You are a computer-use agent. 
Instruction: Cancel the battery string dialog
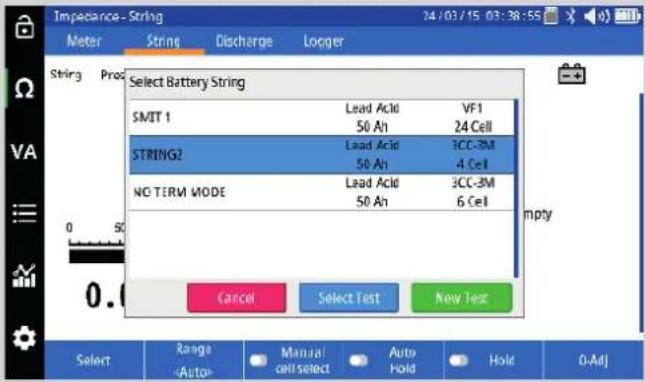(237, 298)
